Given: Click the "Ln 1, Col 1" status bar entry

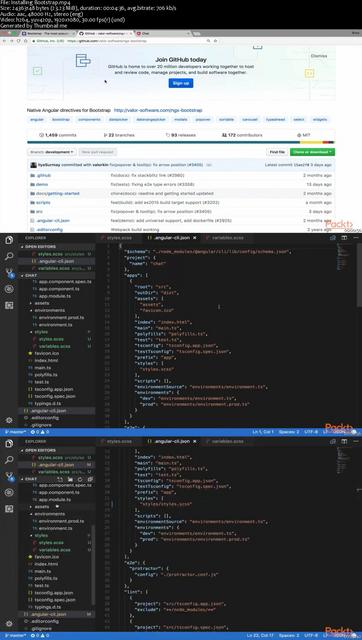Looking at the screenshot, I should coord(264,431).
